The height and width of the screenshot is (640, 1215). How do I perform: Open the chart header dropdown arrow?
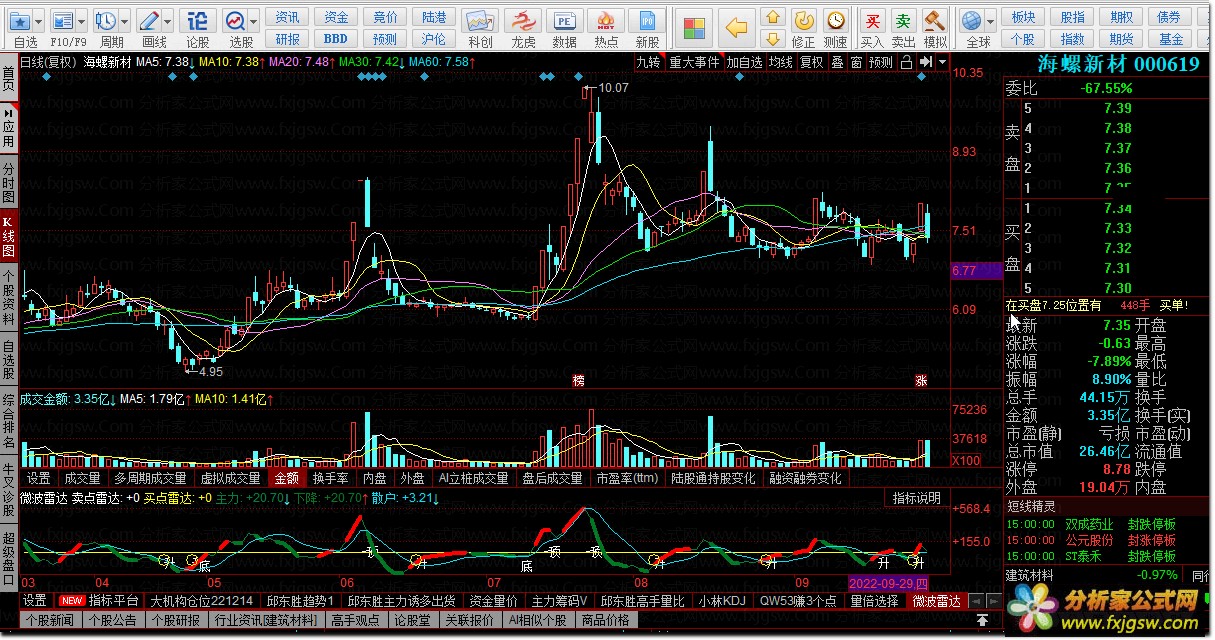pos(942,62)
